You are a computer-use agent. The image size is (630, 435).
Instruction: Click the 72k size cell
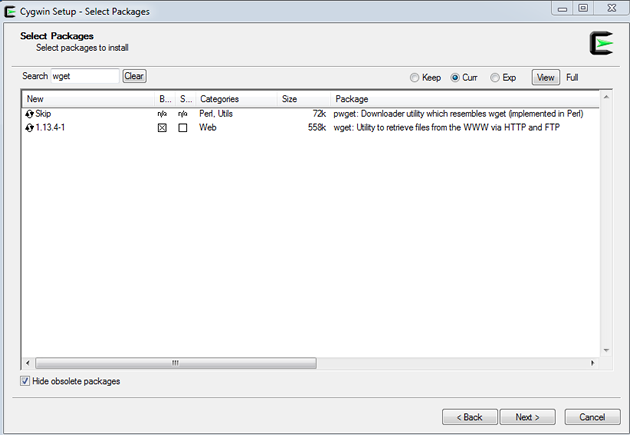tap(319, 114)
